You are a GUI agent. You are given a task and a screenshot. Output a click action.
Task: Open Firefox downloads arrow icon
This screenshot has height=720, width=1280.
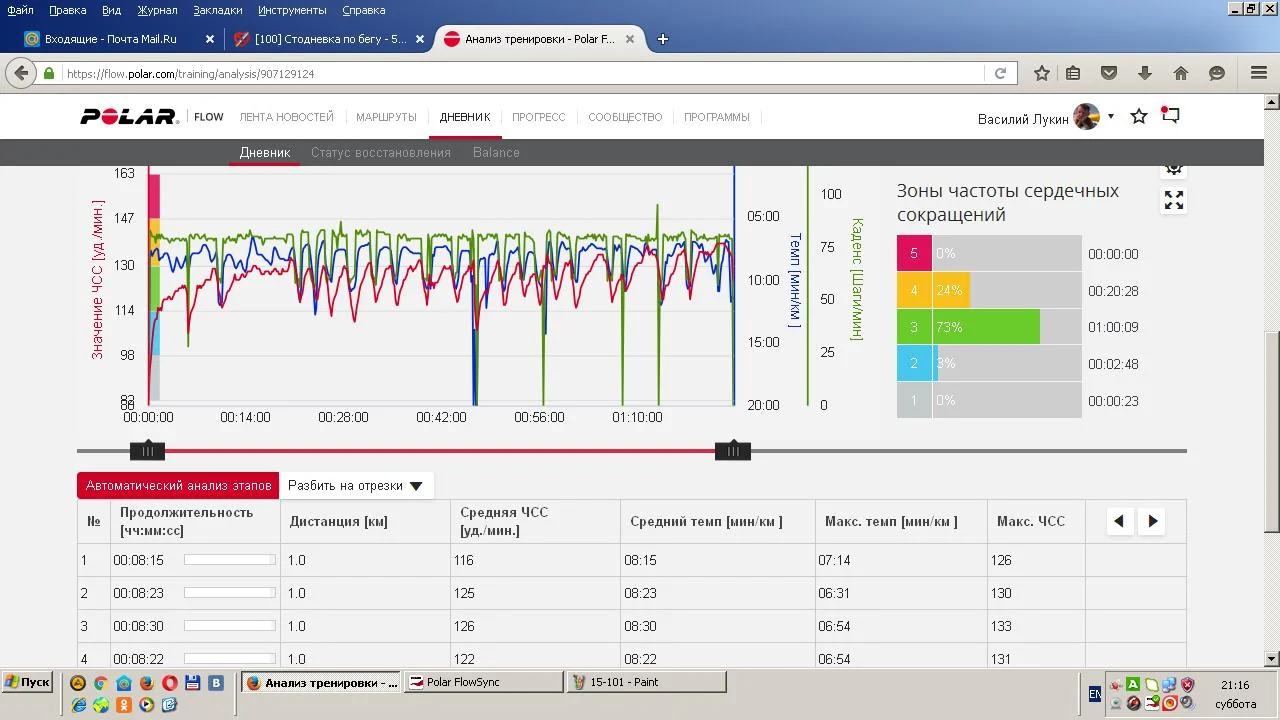click(1145, 73)
